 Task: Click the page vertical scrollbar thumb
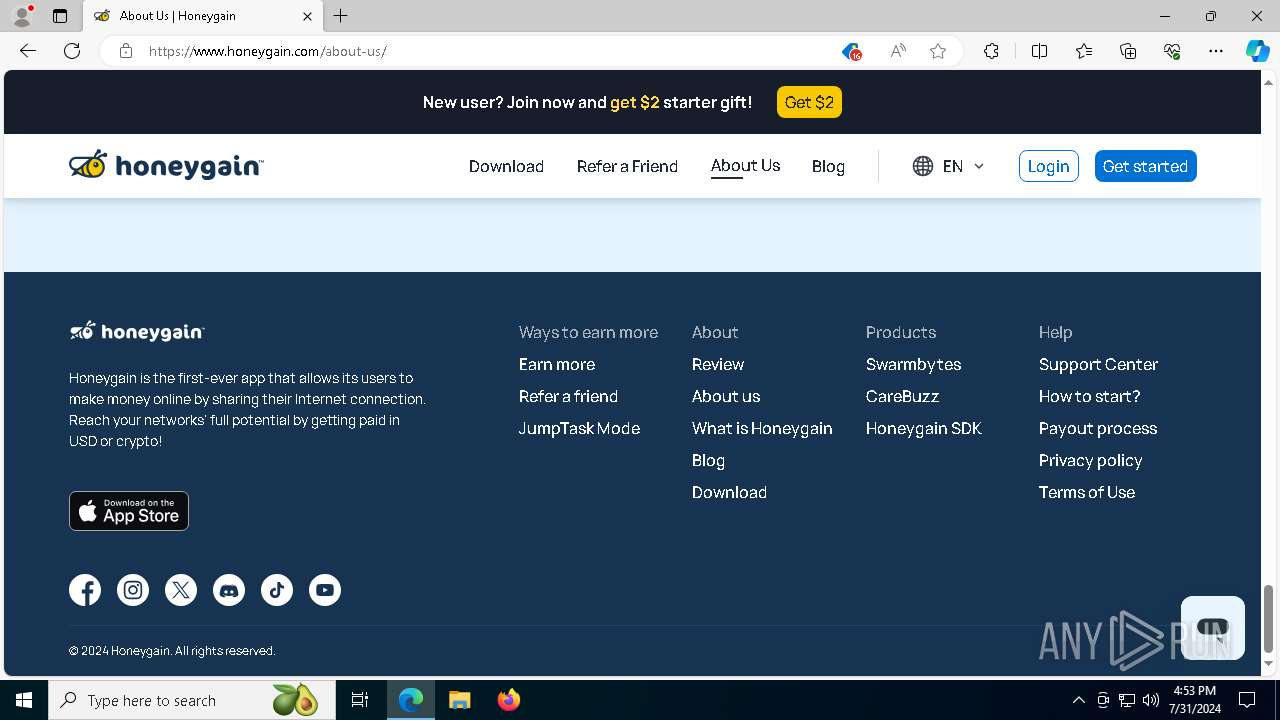pyautogui.click(x=1269, y=618)
